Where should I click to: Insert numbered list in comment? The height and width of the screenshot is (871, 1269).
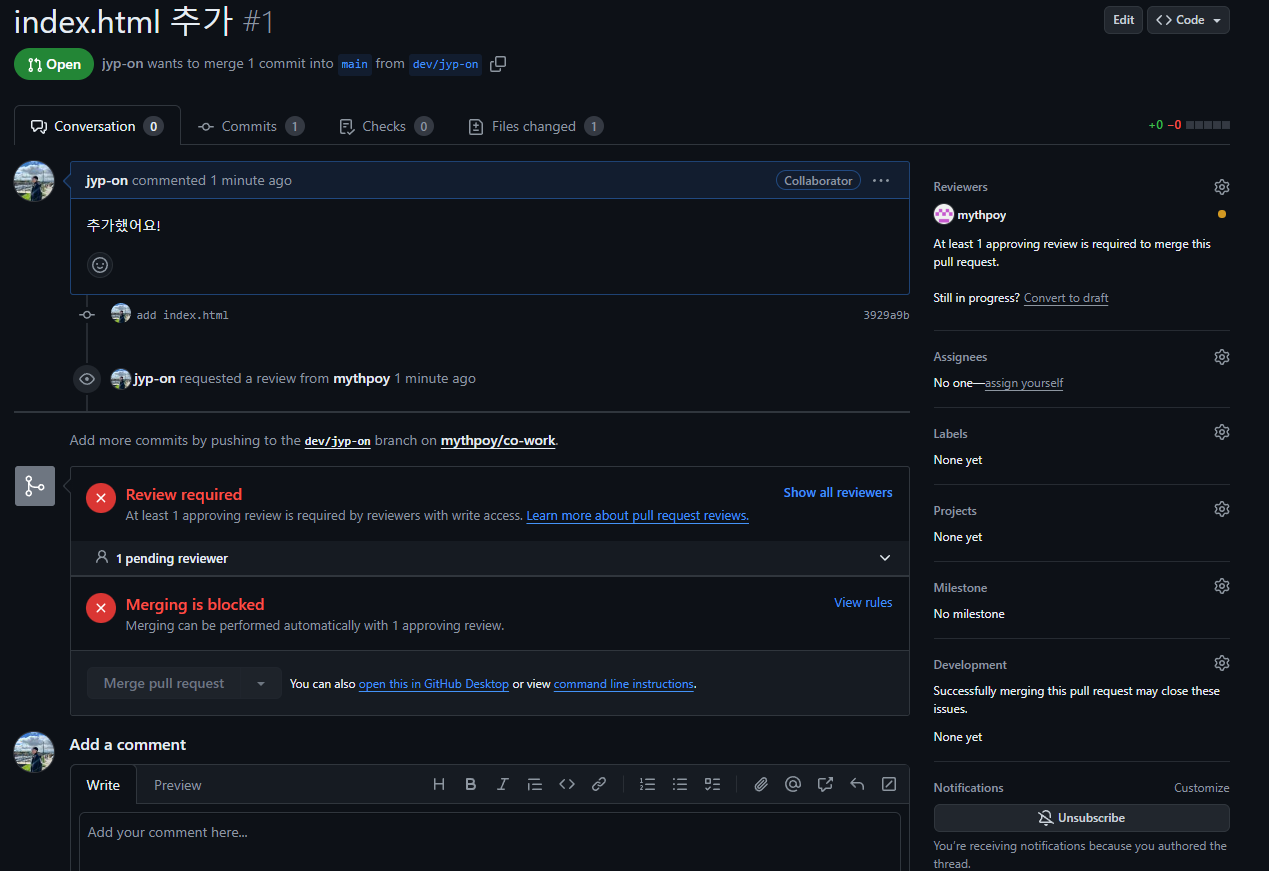(648, 785)
